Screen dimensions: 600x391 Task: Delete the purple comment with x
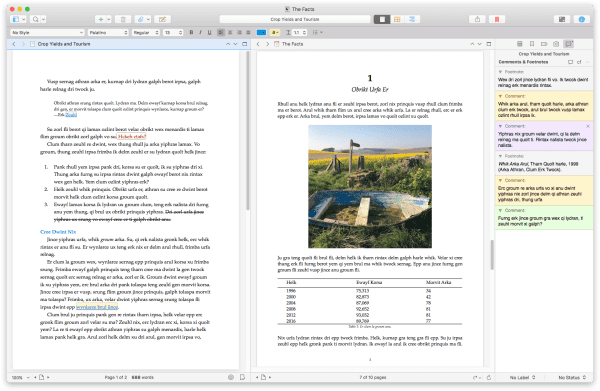click(x=588, y=126)
